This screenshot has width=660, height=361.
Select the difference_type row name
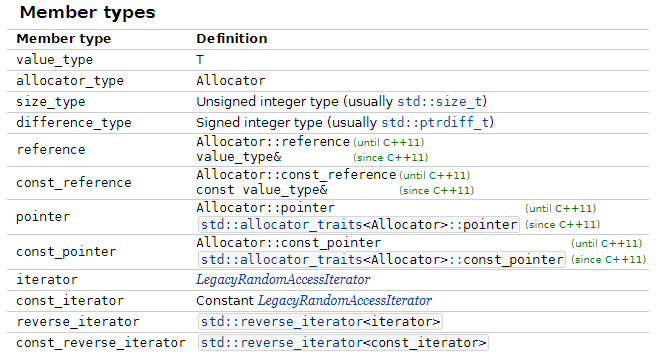tap(74, 123)
